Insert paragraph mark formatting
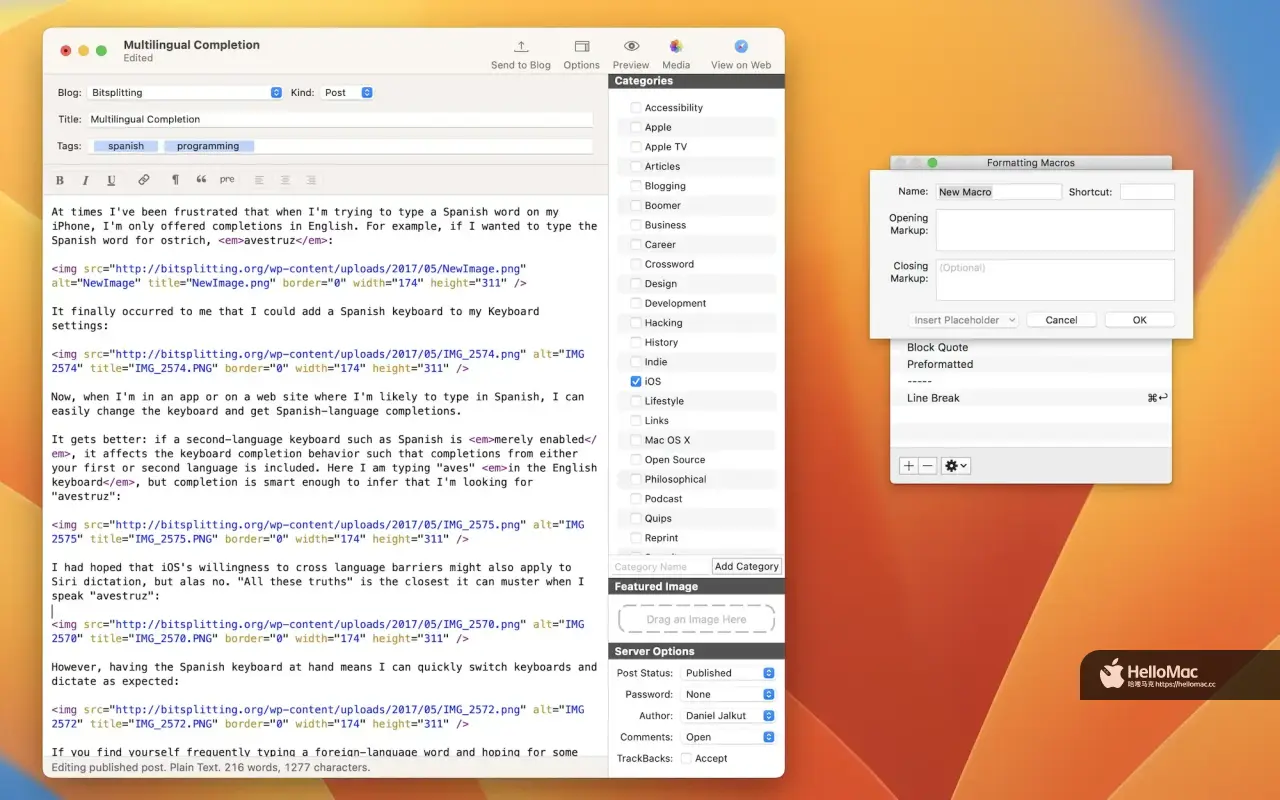 [175, 180]
